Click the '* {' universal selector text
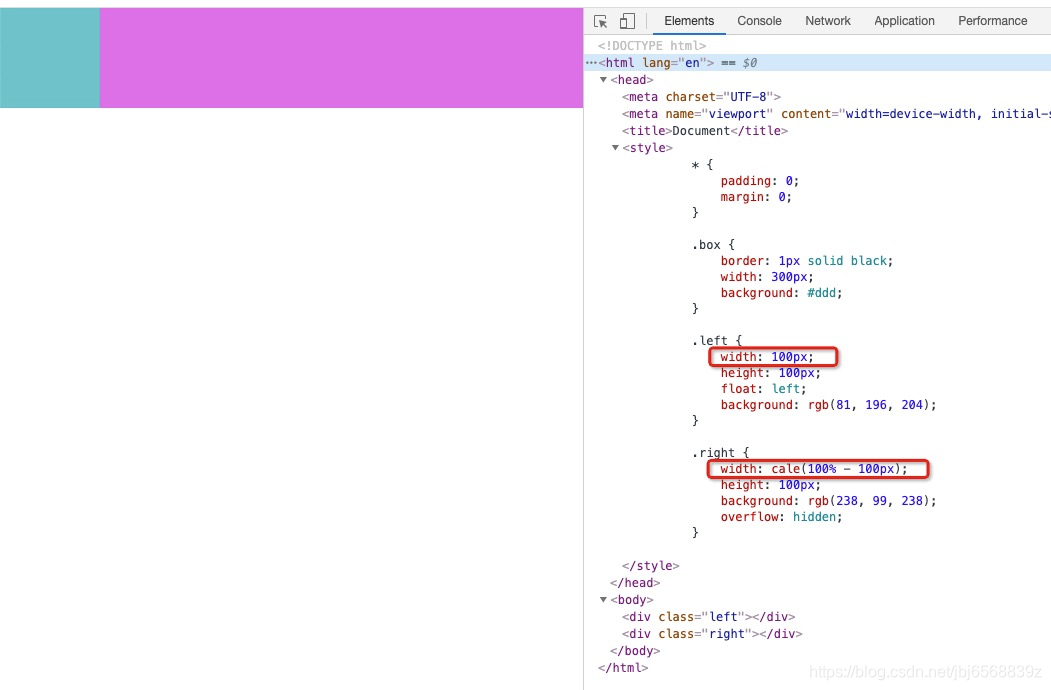 pos(702,165)
